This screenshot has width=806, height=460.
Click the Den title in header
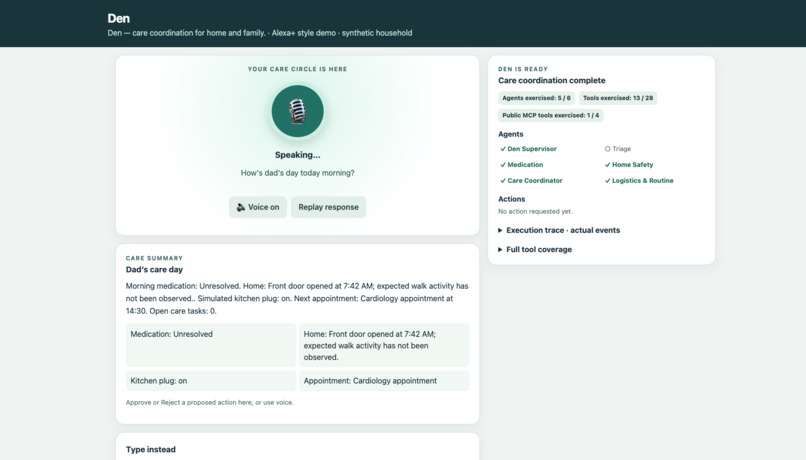[x=119, y=19]
